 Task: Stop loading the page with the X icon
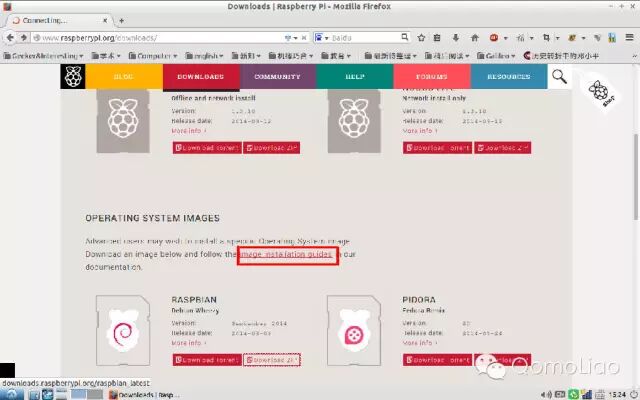click(304, 38)
